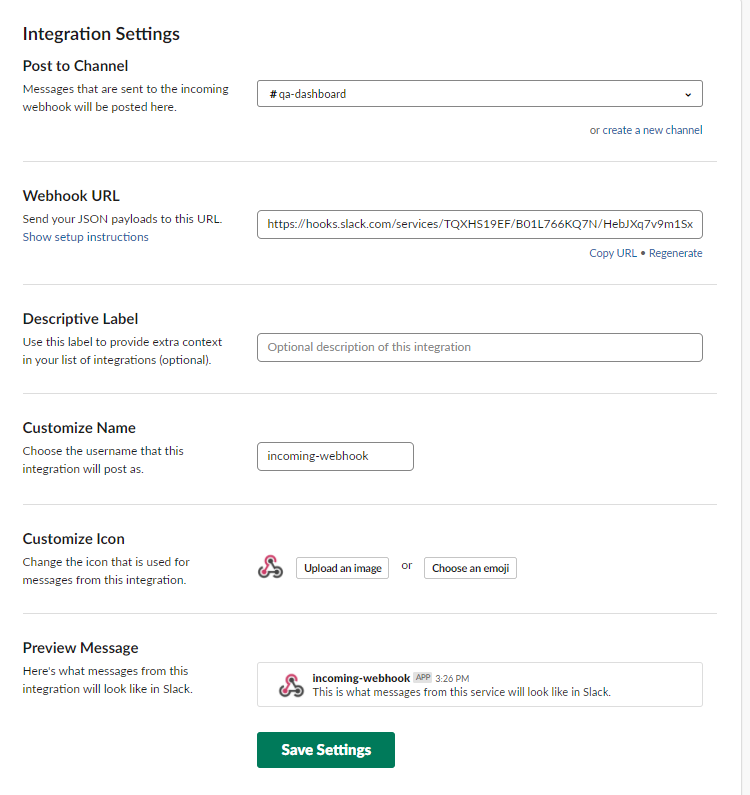The image size is (750, 795).
Task: Expand the Post to Channel dropdown arrow
Action: [688, 94]
